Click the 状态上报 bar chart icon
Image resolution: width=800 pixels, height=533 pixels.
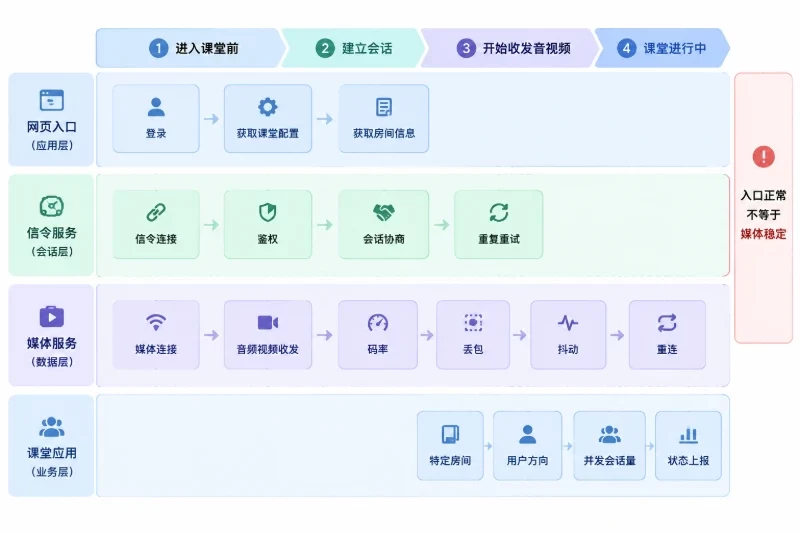point(688,435)
